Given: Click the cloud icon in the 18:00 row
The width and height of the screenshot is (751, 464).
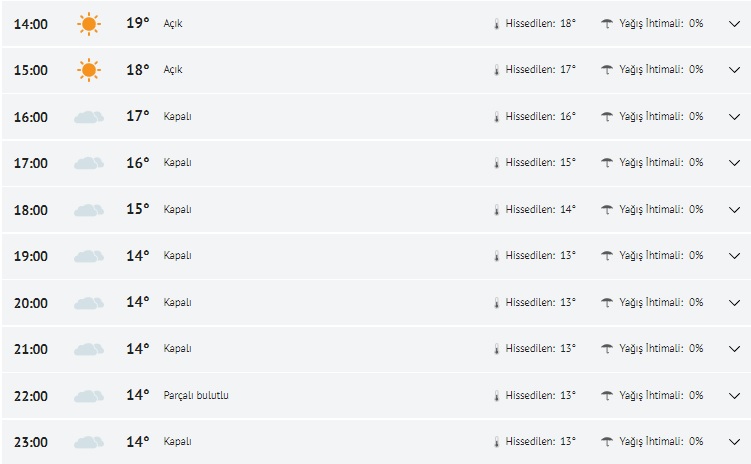Looking at the screenshot, I should click(x=89, y=210).
